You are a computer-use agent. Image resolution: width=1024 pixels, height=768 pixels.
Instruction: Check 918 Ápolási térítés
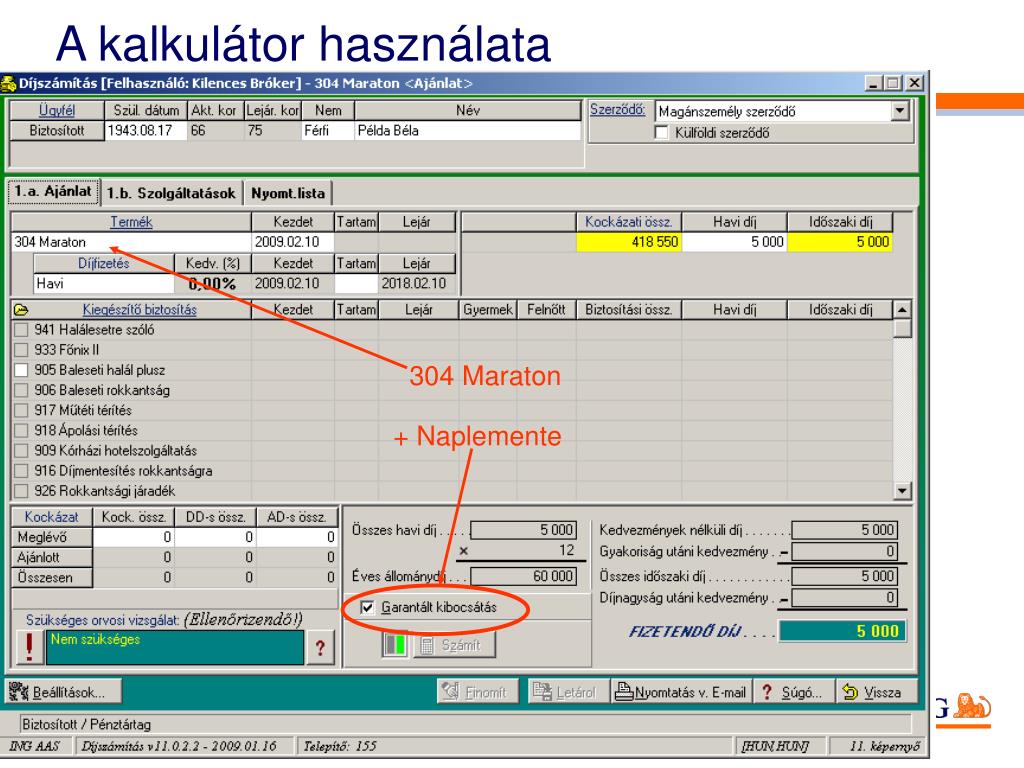pyautogui.click(x=22, y=430)
